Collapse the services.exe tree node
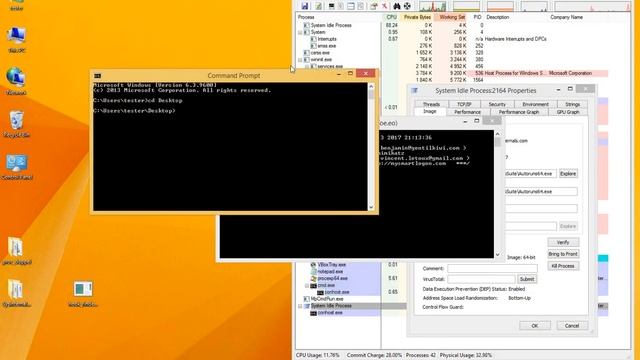This screenshot has width=640, height=360. pos(307,66)
